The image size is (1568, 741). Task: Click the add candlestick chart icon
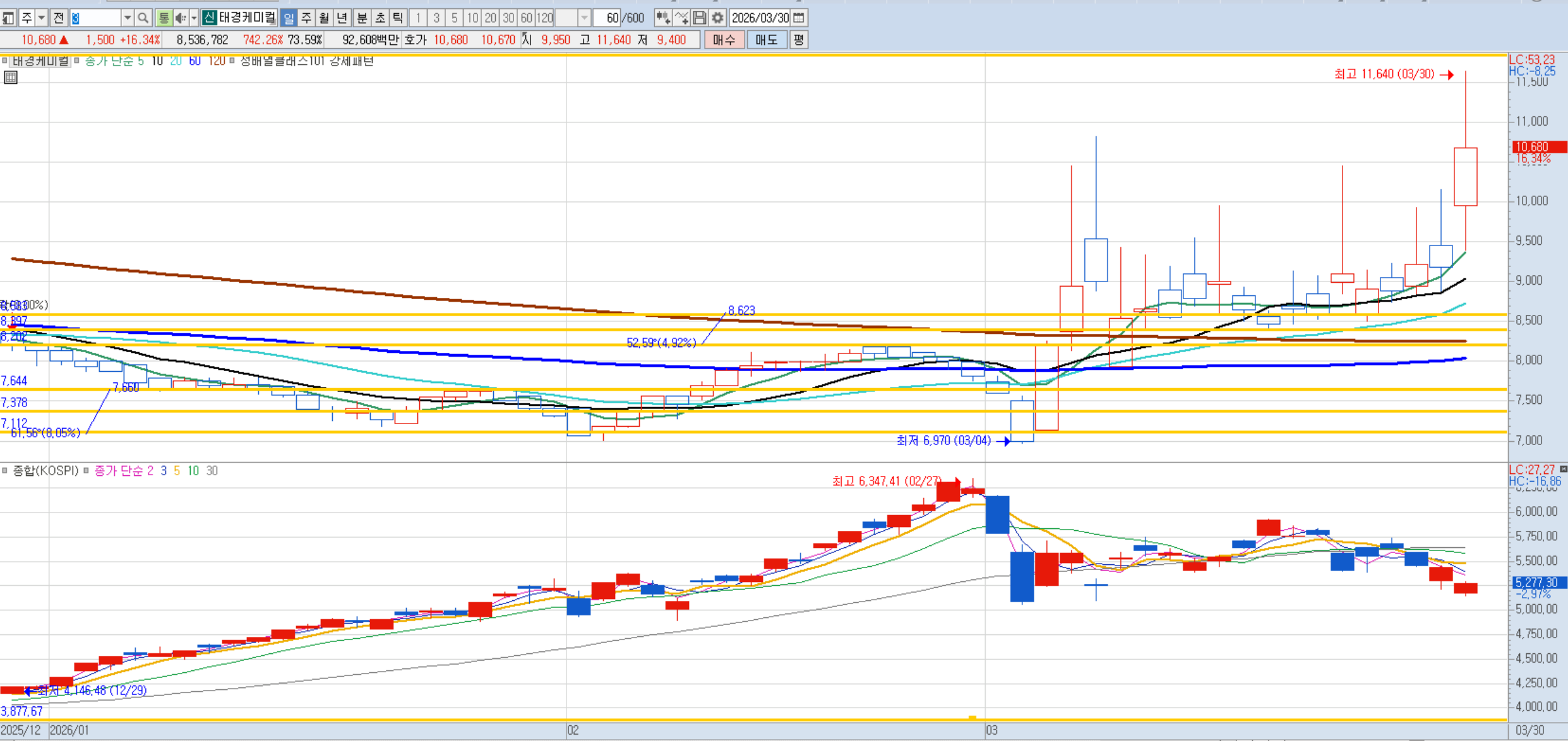[x=662, y=18]
